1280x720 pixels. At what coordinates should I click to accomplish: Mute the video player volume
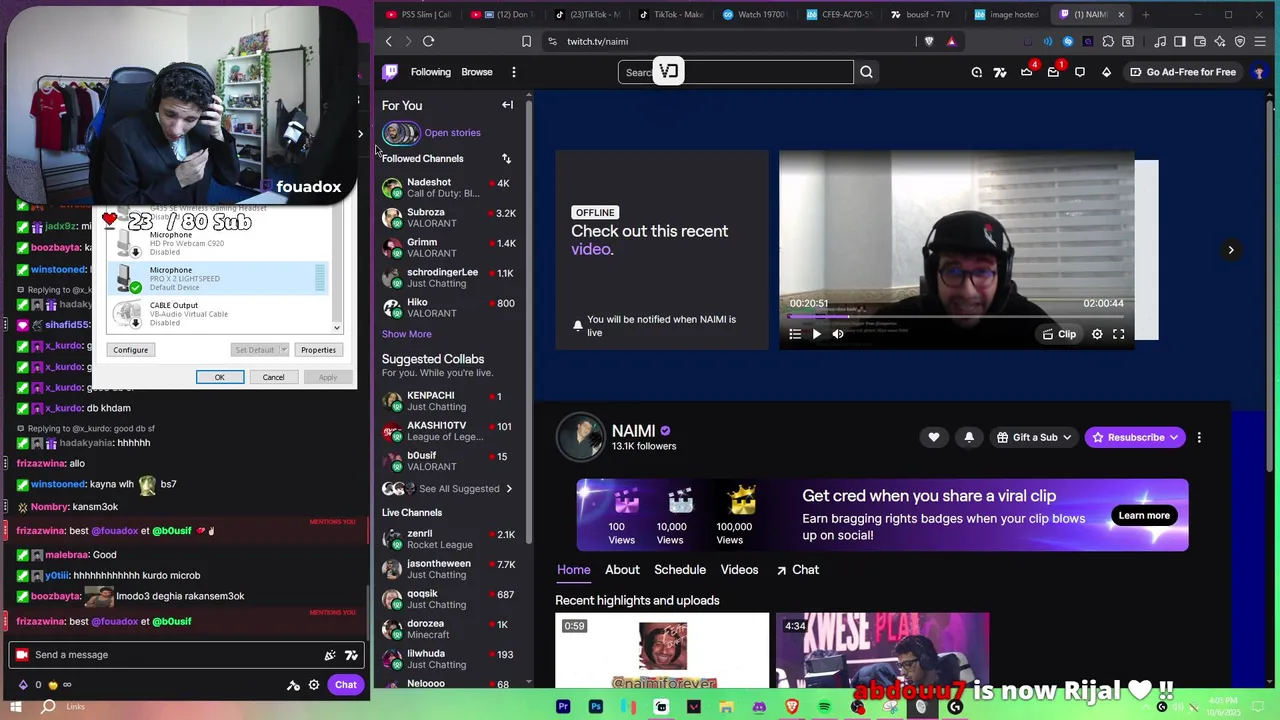click(838, 334)
